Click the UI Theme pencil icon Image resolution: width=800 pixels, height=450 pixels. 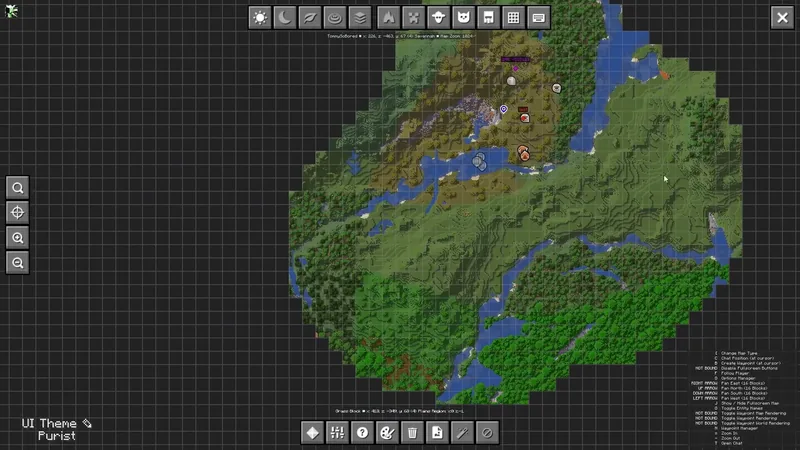tap(87, 423)
